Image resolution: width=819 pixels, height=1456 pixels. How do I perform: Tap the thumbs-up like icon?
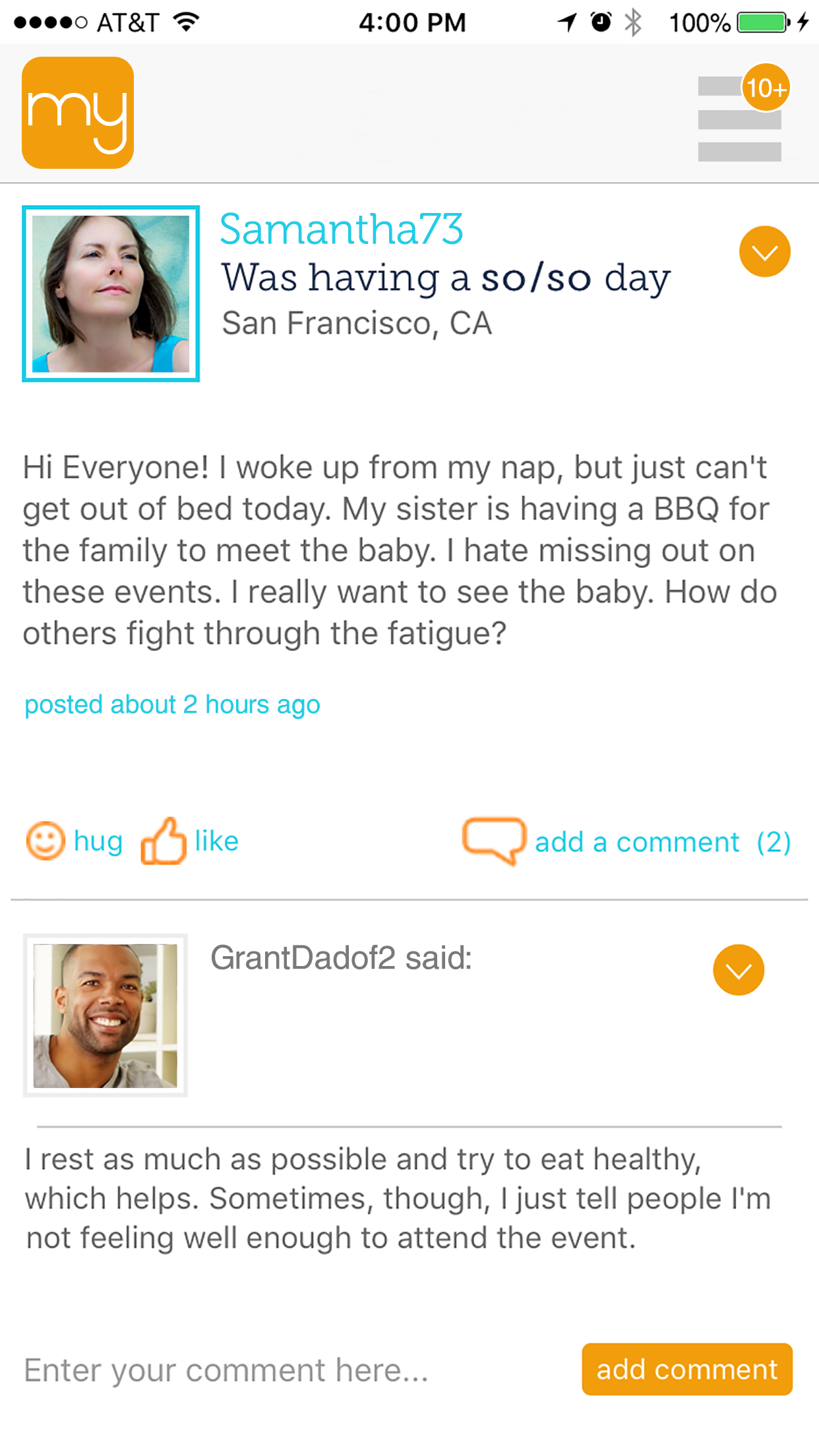(x=163, y=841)
